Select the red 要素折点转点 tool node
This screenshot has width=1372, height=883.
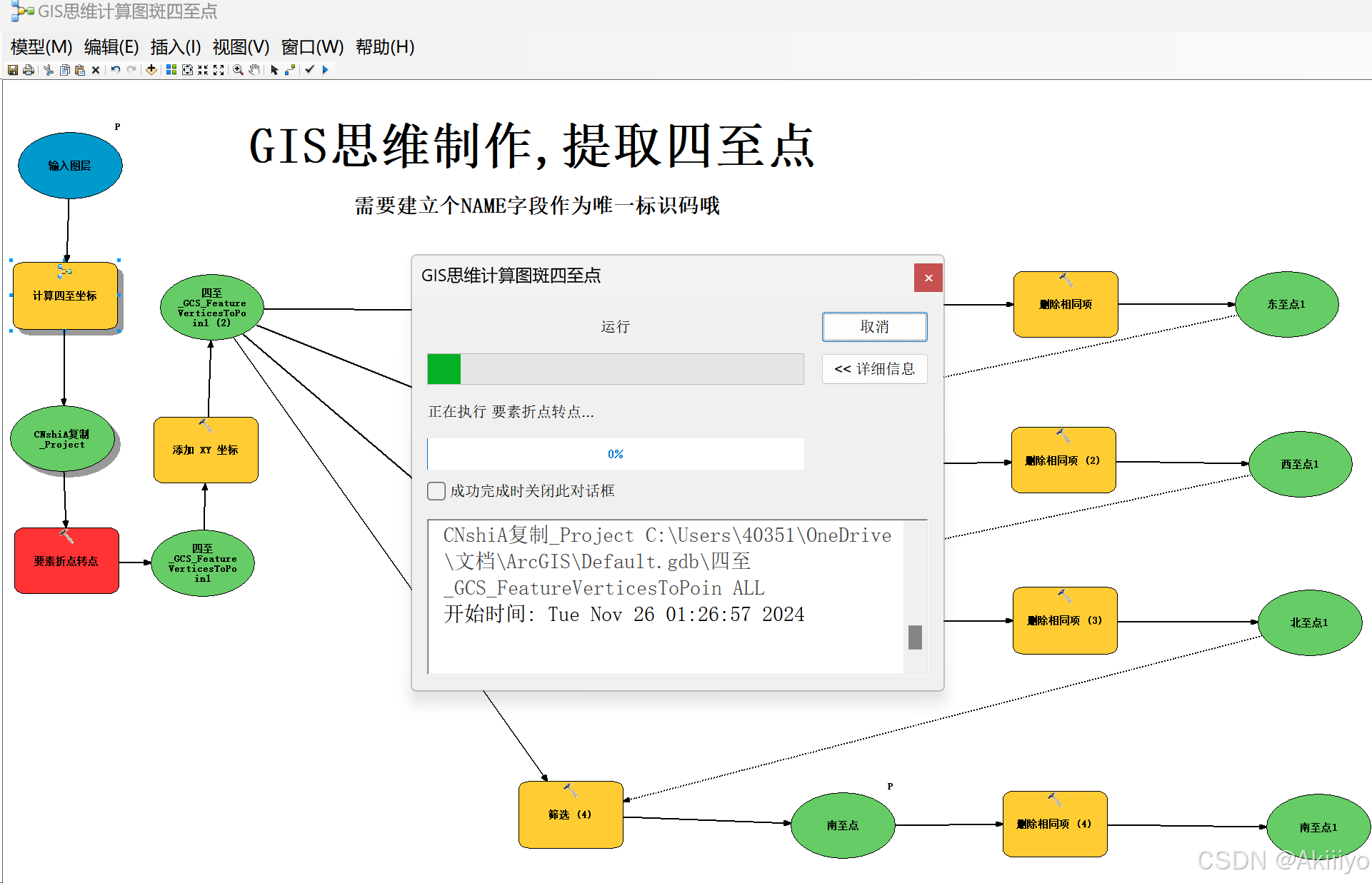click(66, 561)
